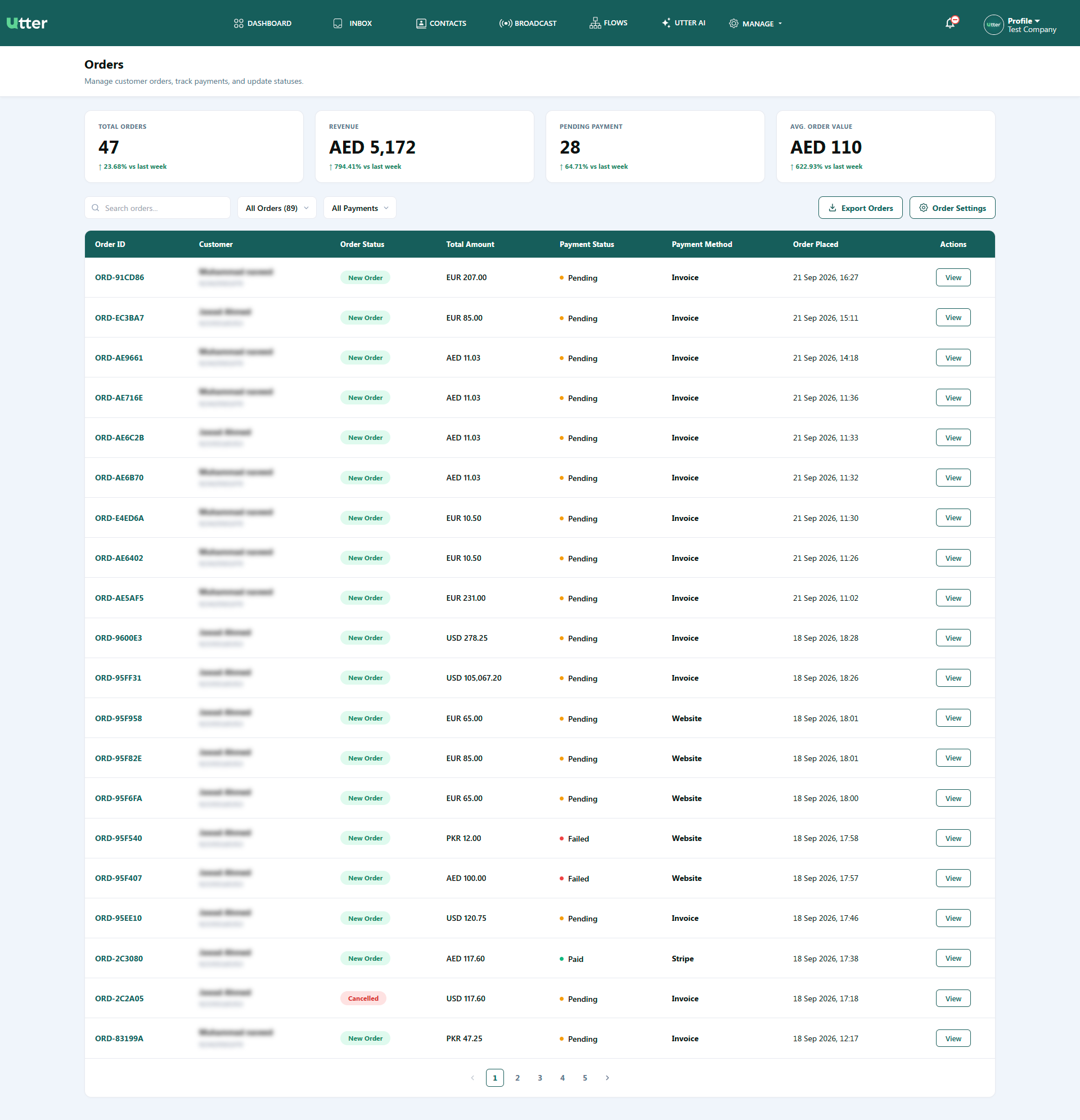Open Order Settings
Screen dimensions: 1080x1120
[x=952, y=208]
